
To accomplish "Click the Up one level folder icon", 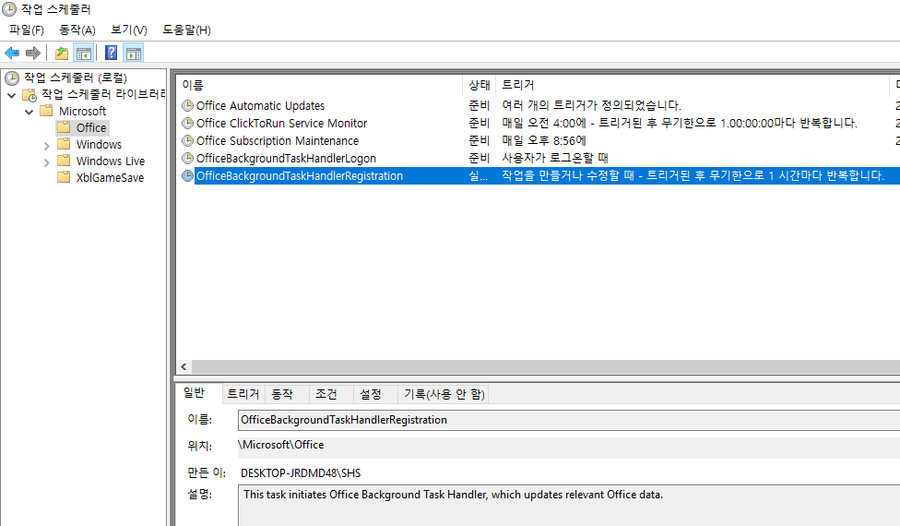I will [61, 53].
